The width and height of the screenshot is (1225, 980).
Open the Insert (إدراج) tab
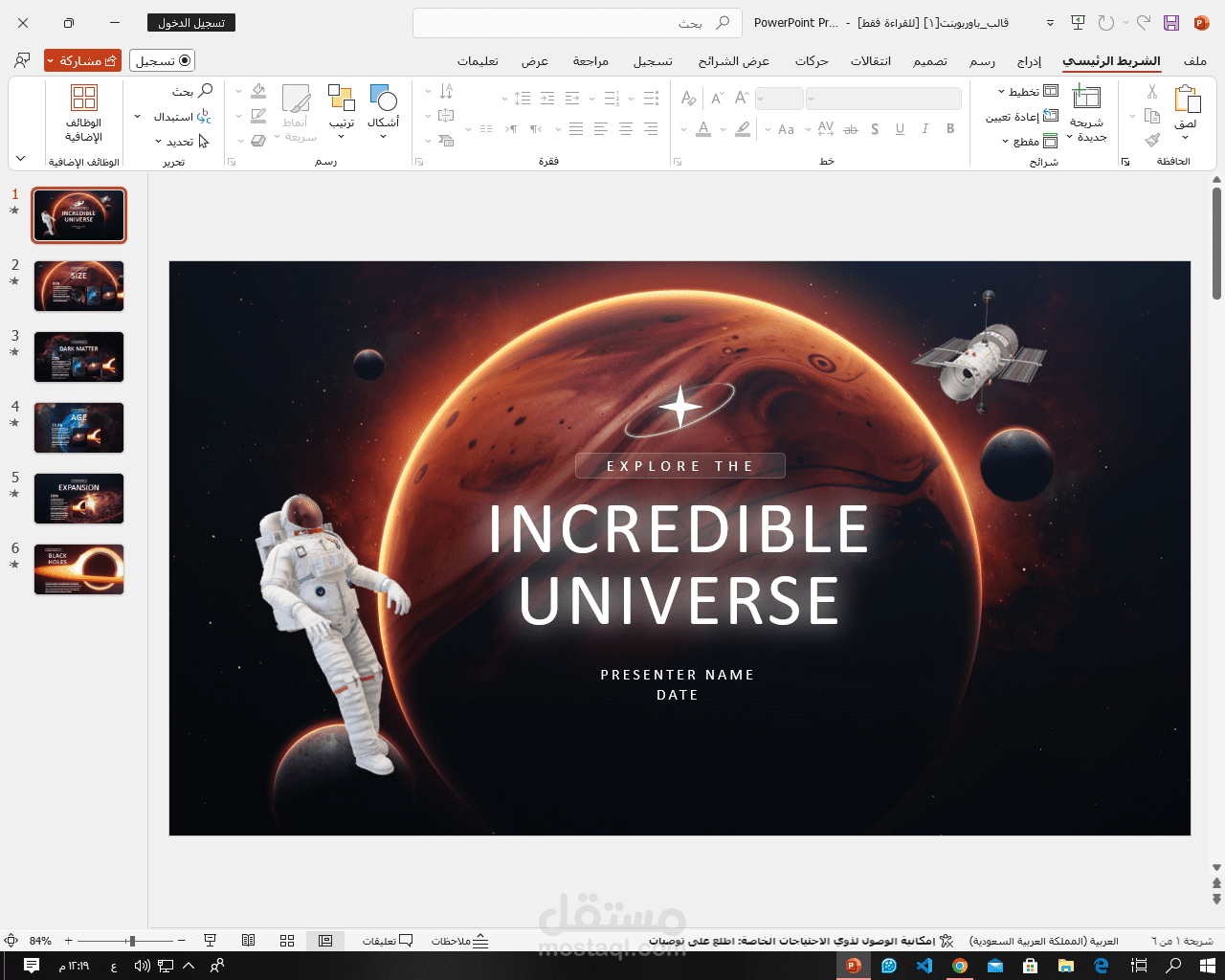(1029, 61)
